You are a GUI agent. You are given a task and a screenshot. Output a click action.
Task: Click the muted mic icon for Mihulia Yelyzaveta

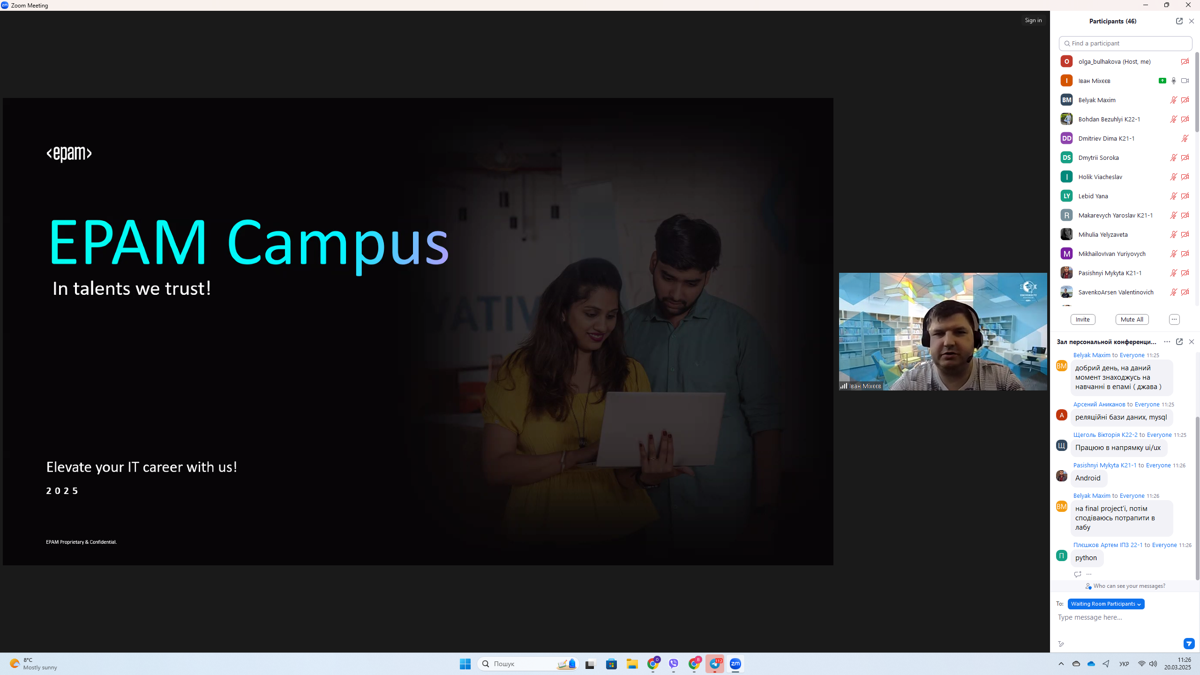pos(1174,235)
